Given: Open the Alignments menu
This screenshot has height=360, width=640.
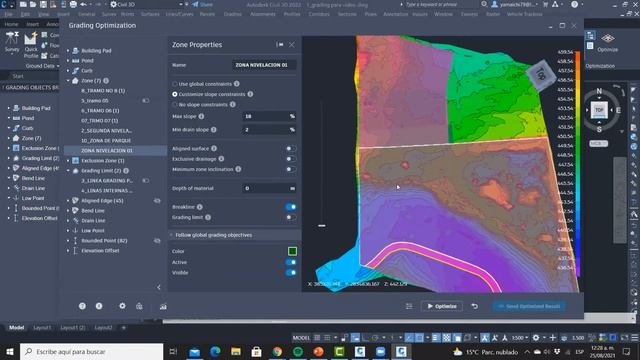Looking at the screenshot, I should 262,14.
